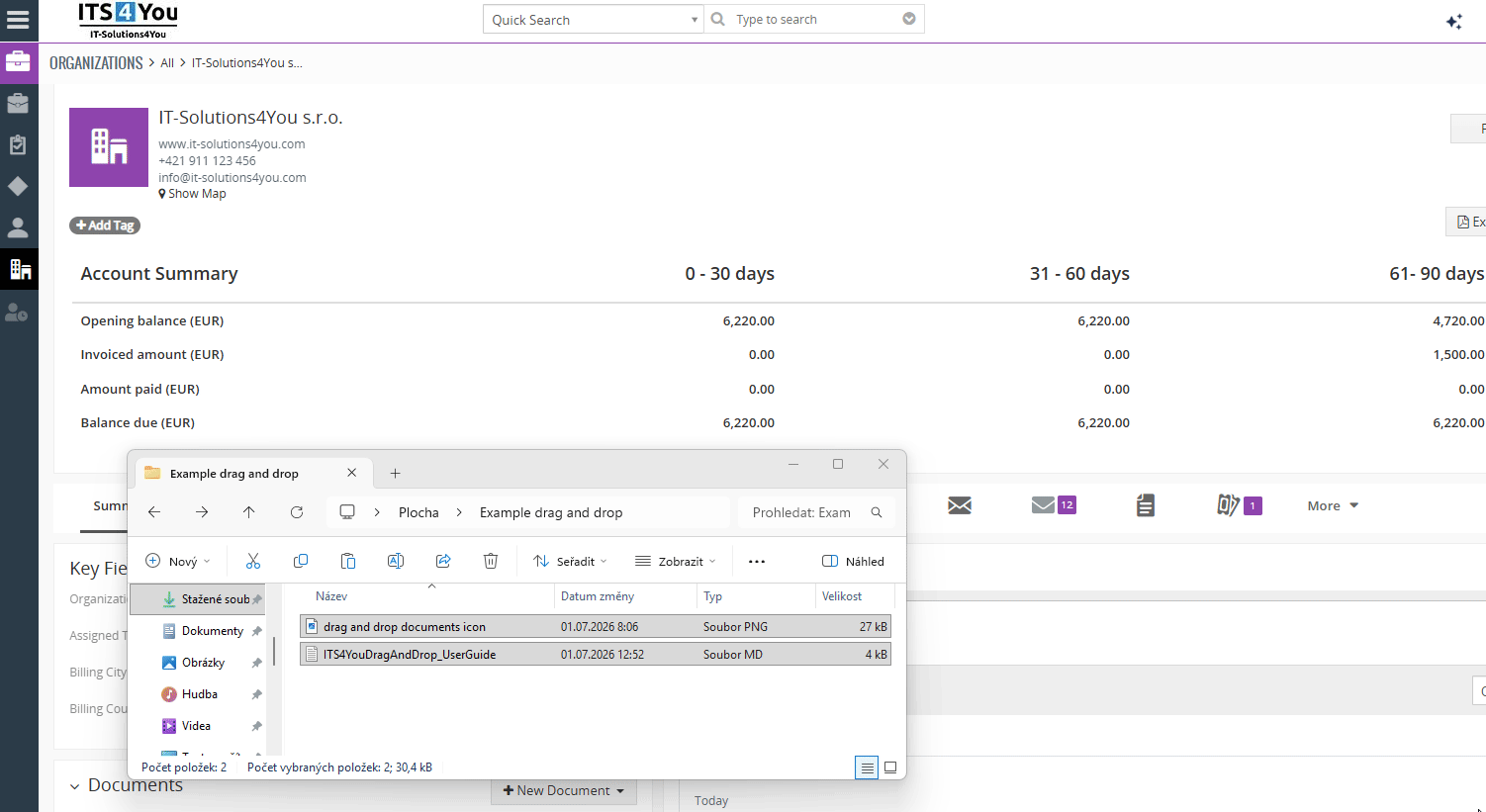Open the Quick Search dropdown
1486x812 pixels.
(x=593, y=19)
